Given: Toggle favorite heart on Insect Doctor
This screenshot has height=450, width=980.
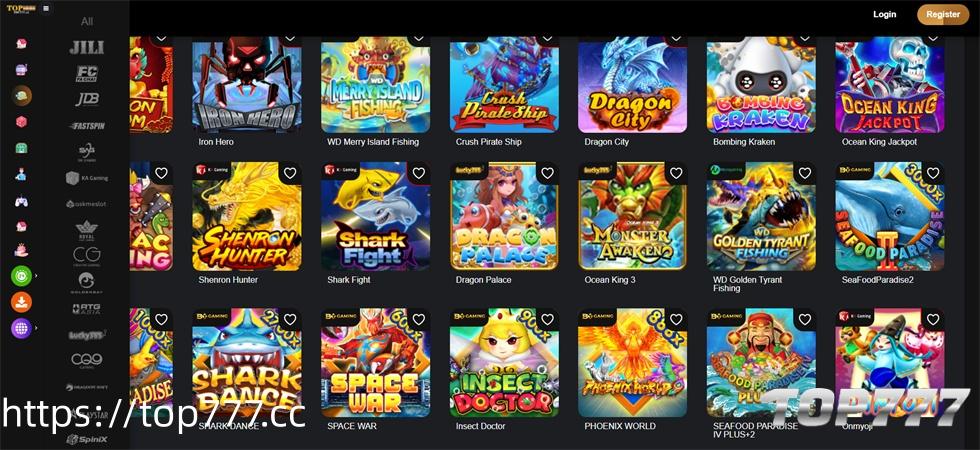Looking at the screenshot, I should tap(548, 319).
